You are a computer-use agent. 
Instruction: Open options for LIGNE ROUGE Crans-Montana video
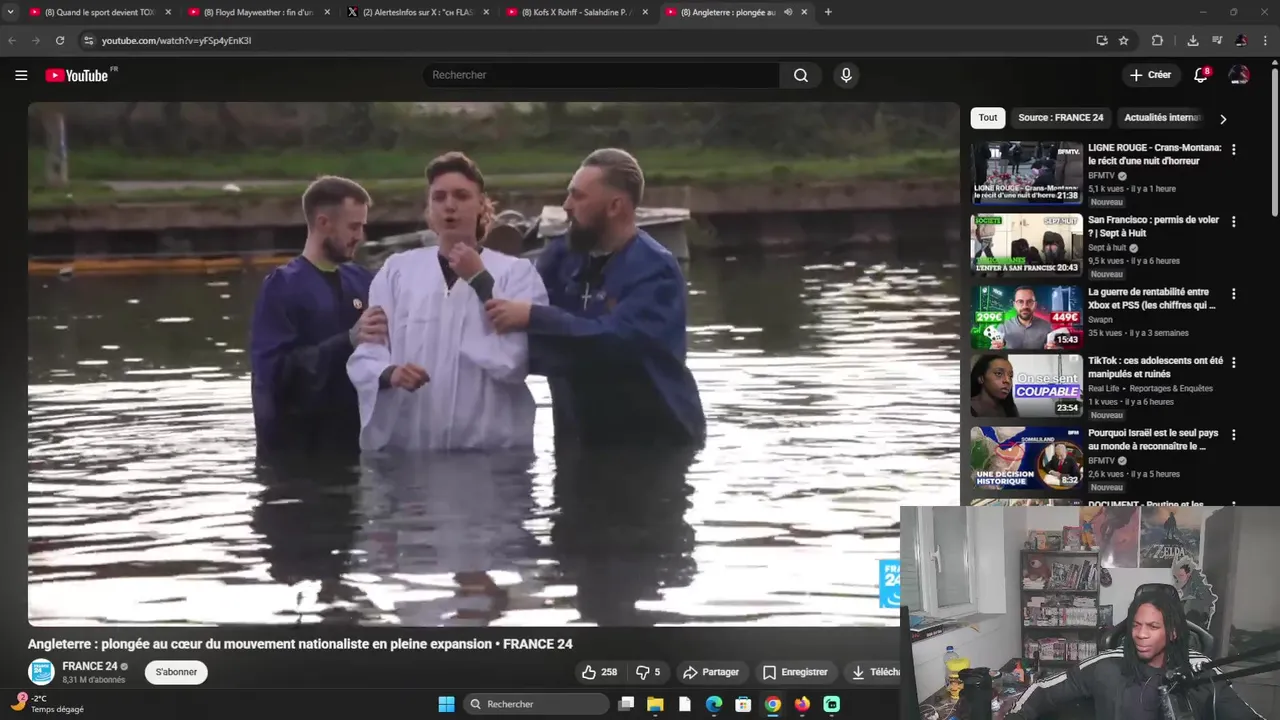[1233, 149]
